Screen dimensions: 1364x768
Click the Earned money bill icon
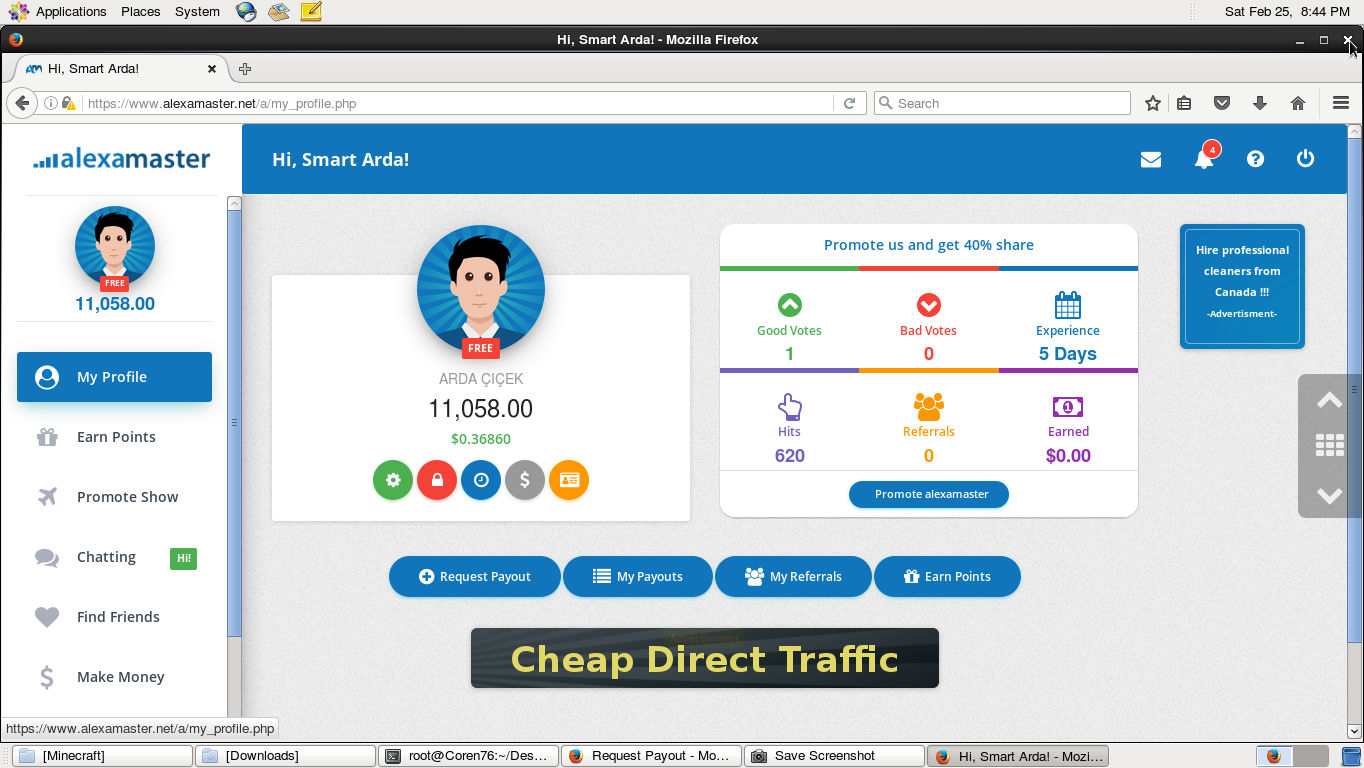1068,407
